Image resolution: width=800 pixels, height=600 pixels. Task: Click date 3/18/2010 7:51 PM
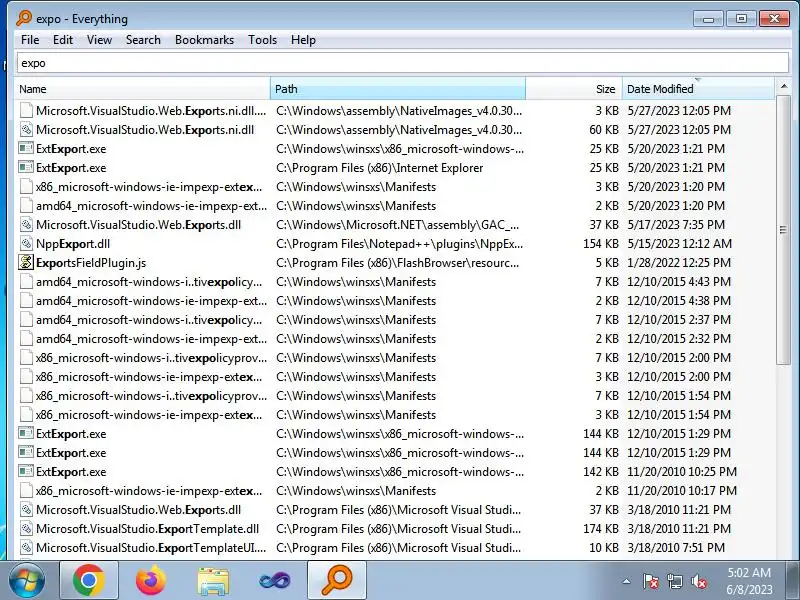point(676,547)
